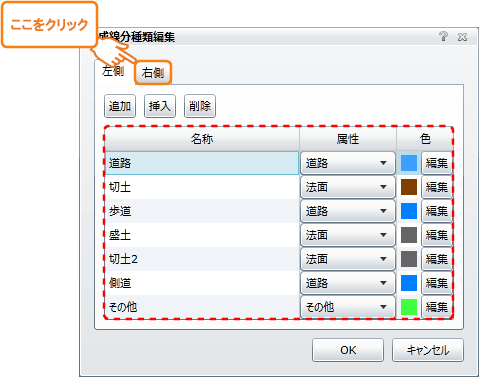
Task: Click 編集 button in 盛土 row
Action: pyautogui.click(x=436, y=235)
